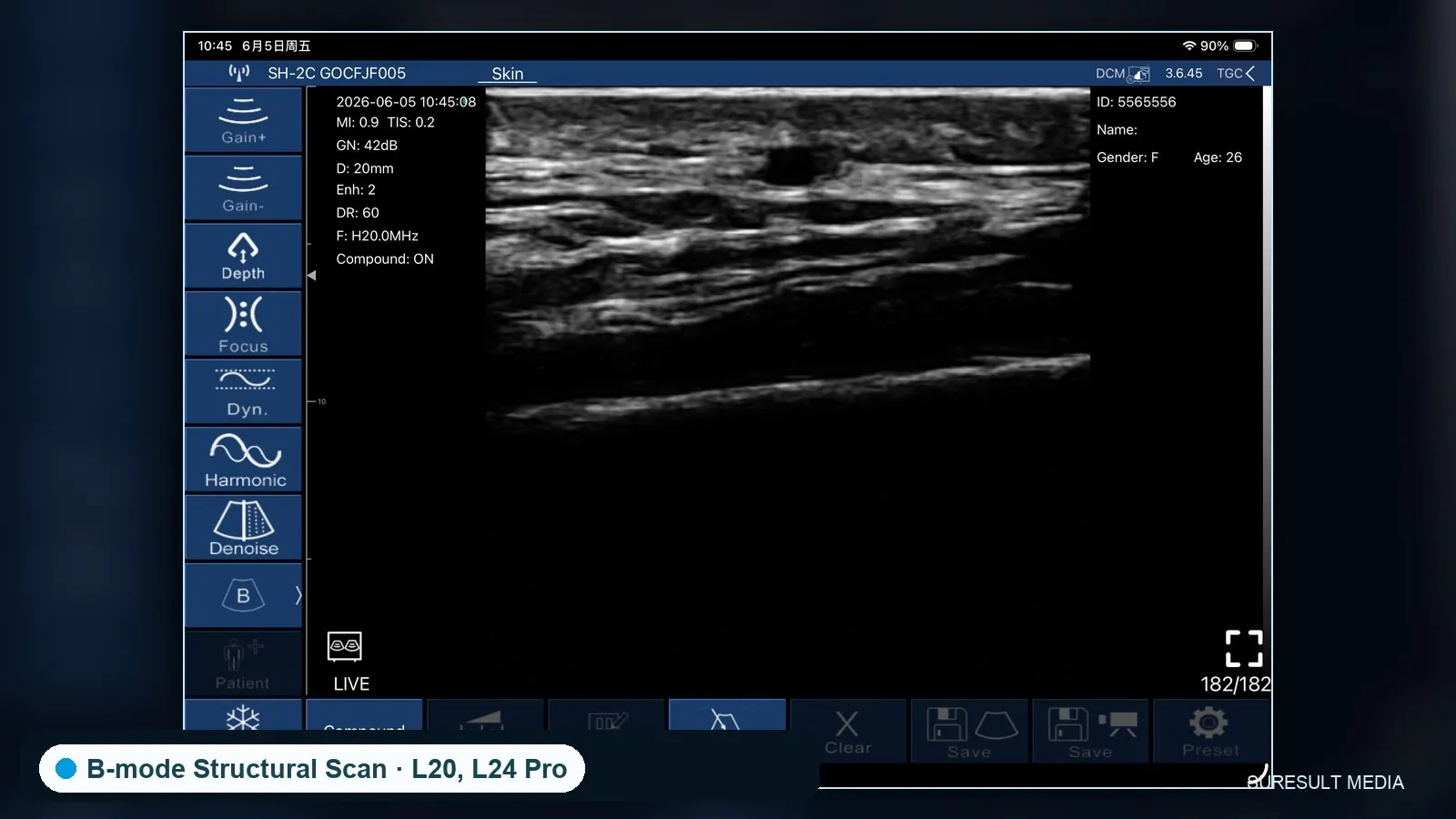
Task: Adjust scan depth with the Depth button
Action: (x=243, y=256)
